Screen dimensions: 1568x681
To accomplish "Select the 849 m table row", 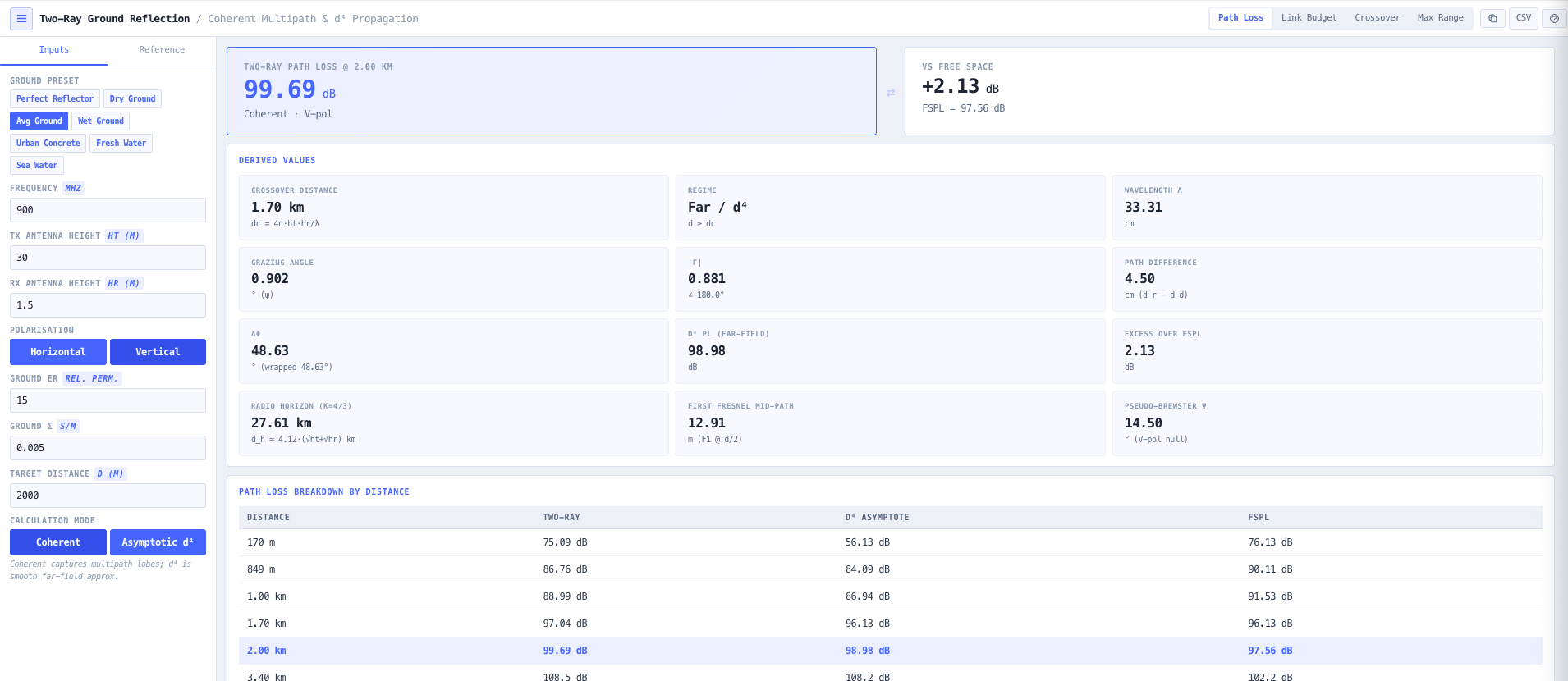I will coord(890,569).
